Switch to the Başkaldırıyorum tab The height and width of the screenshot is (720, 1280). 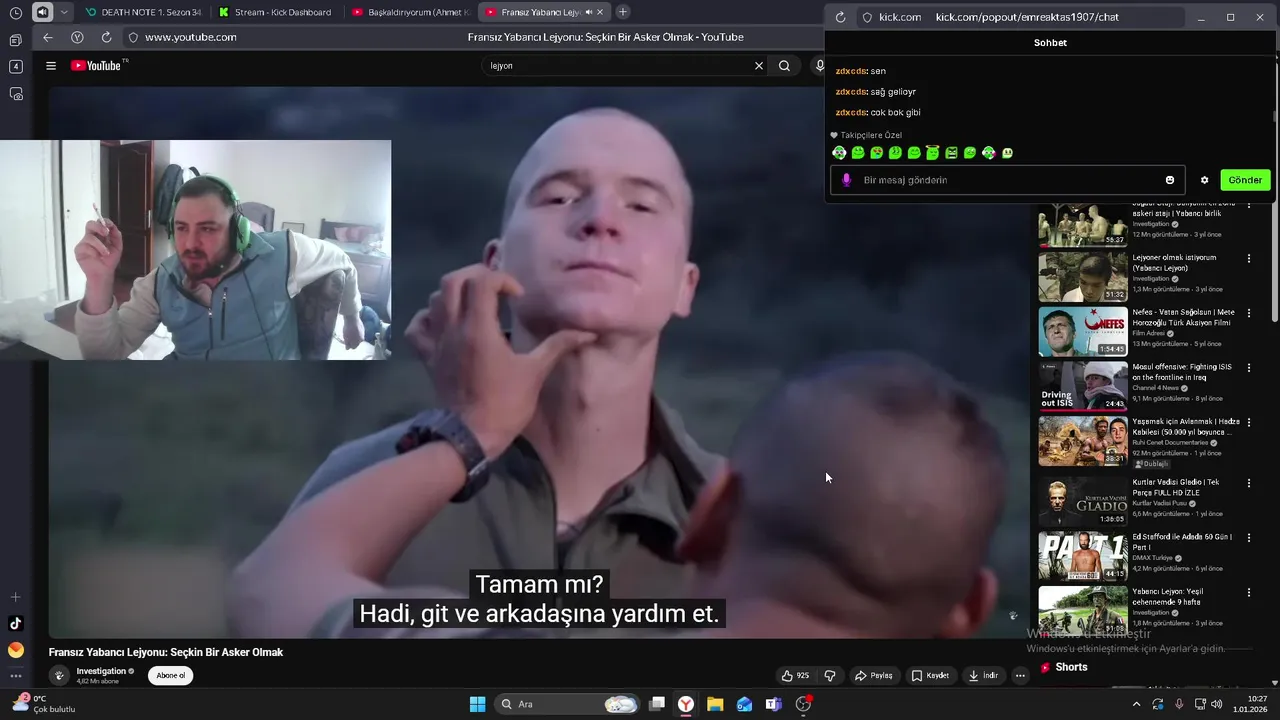click(x=410, y=12)
